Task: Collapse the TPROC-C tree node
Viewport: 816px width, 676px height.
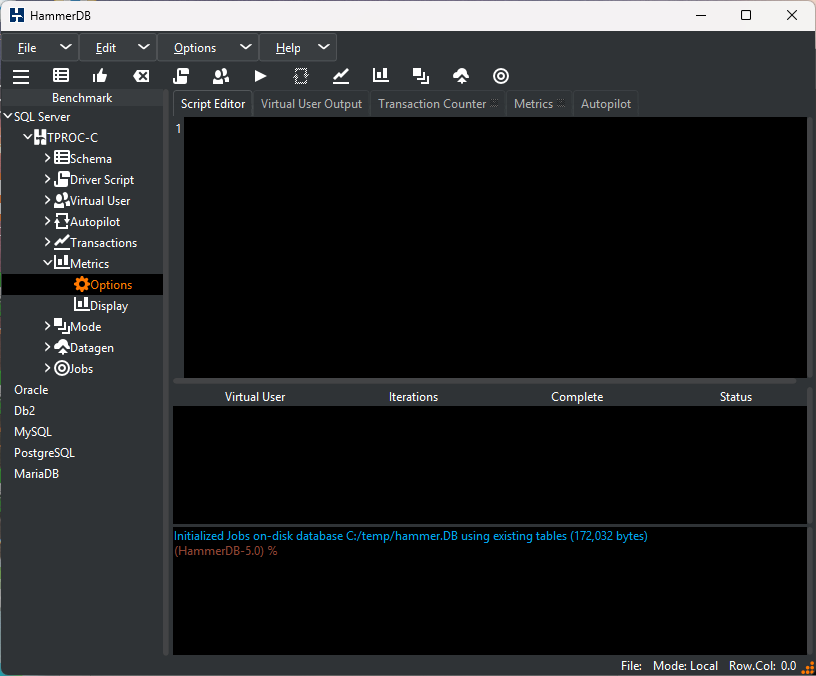Action: [28, 137]
